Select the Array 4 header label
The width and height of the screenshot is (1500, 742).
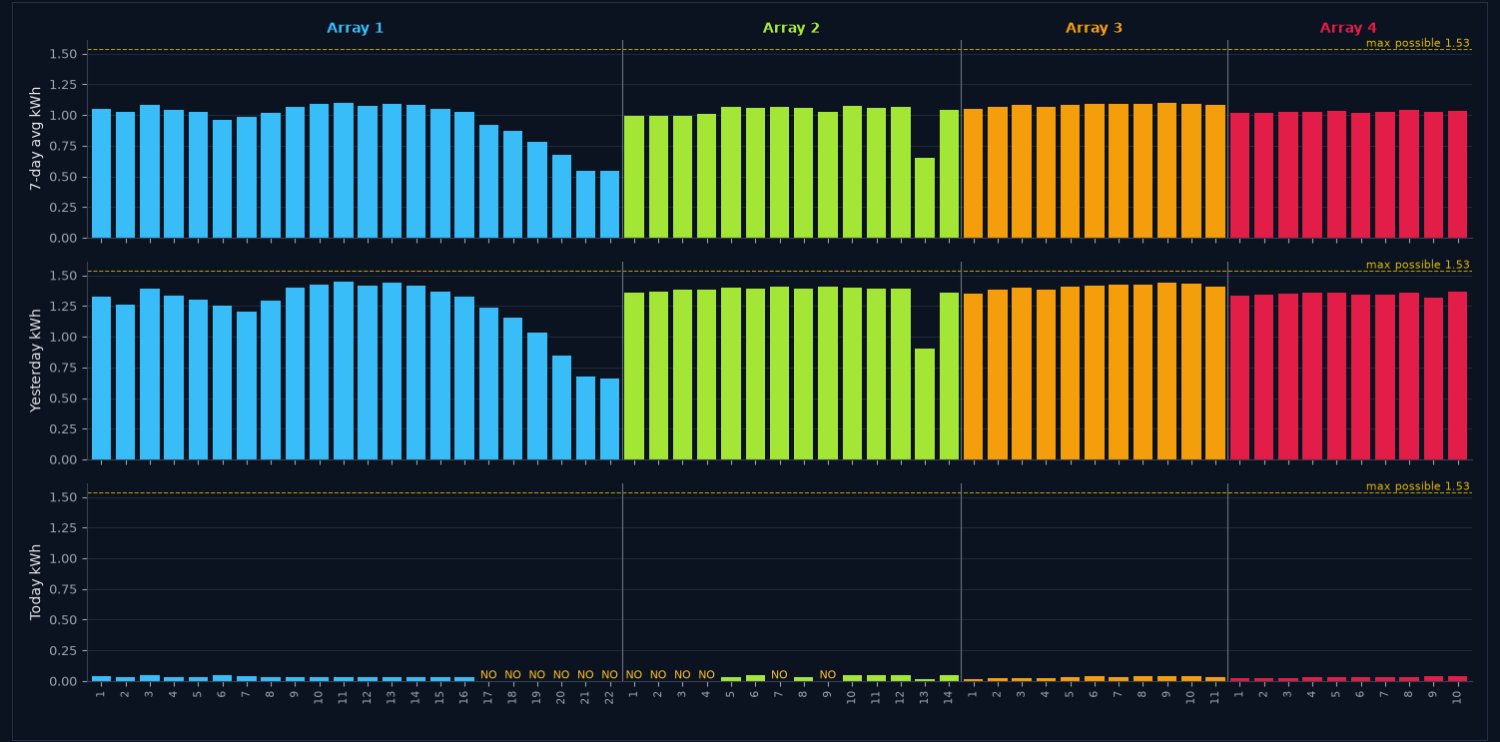1348,28
